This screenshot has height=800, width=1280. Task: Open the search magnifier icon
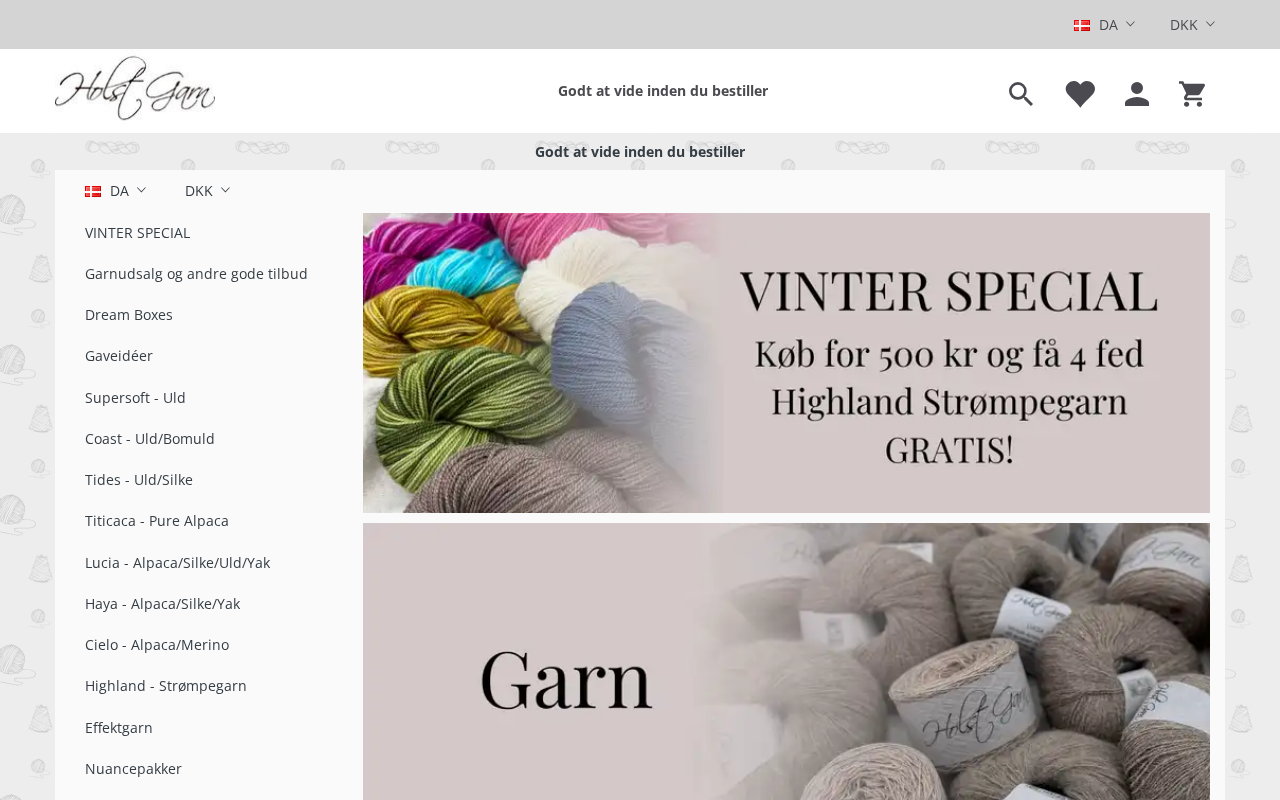[x=1020, y=94]
